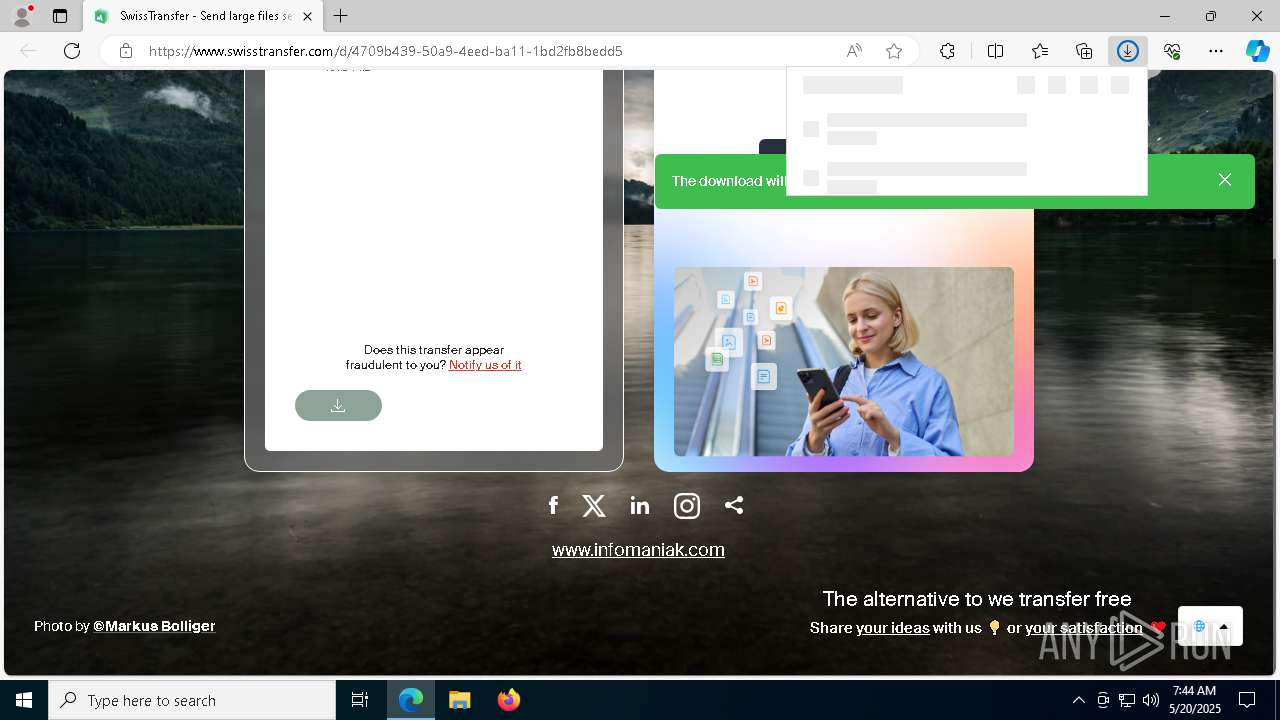Open volume control in tray
Image resolution: width=1280 pixels, height=720 pixels.
click(1151, 700)
